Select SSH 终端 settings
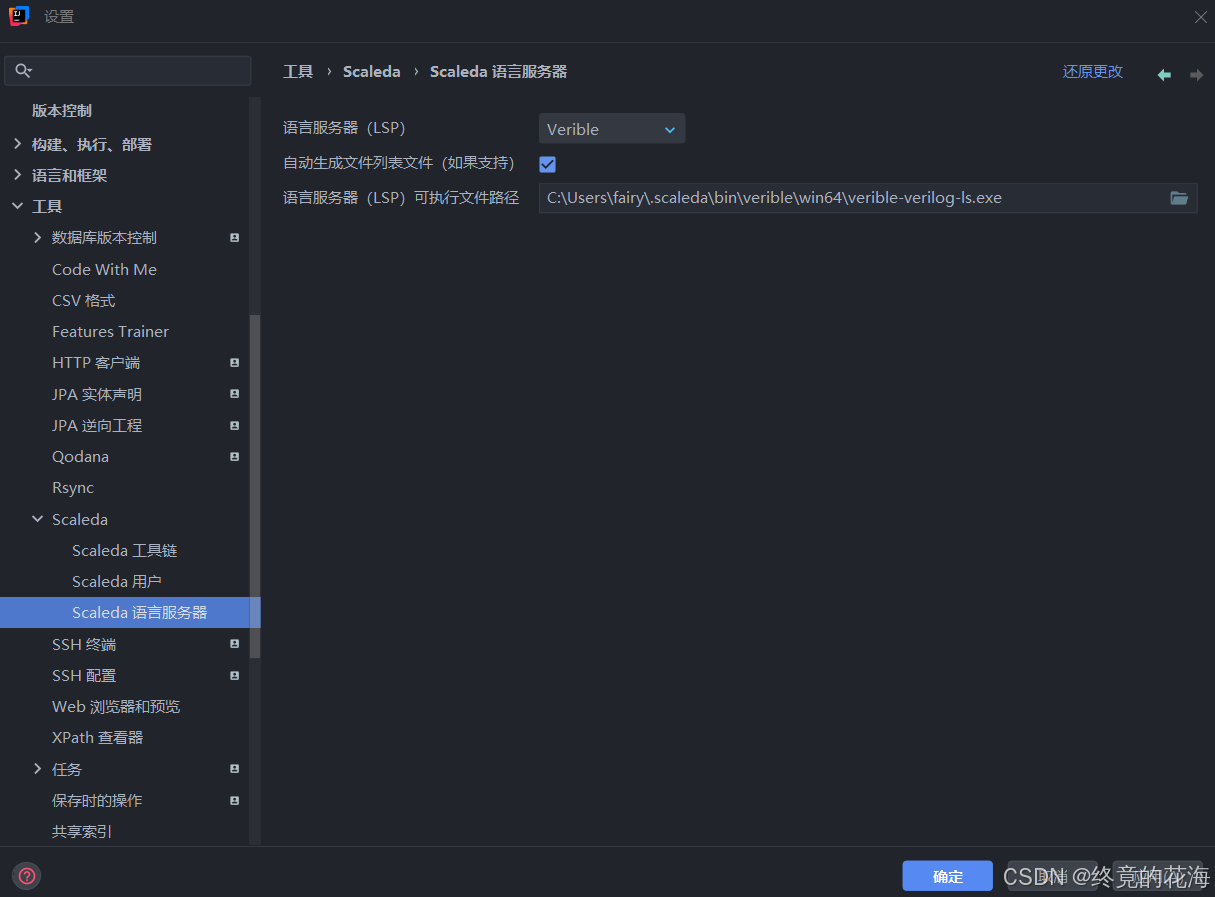 [x=84, y=644]
